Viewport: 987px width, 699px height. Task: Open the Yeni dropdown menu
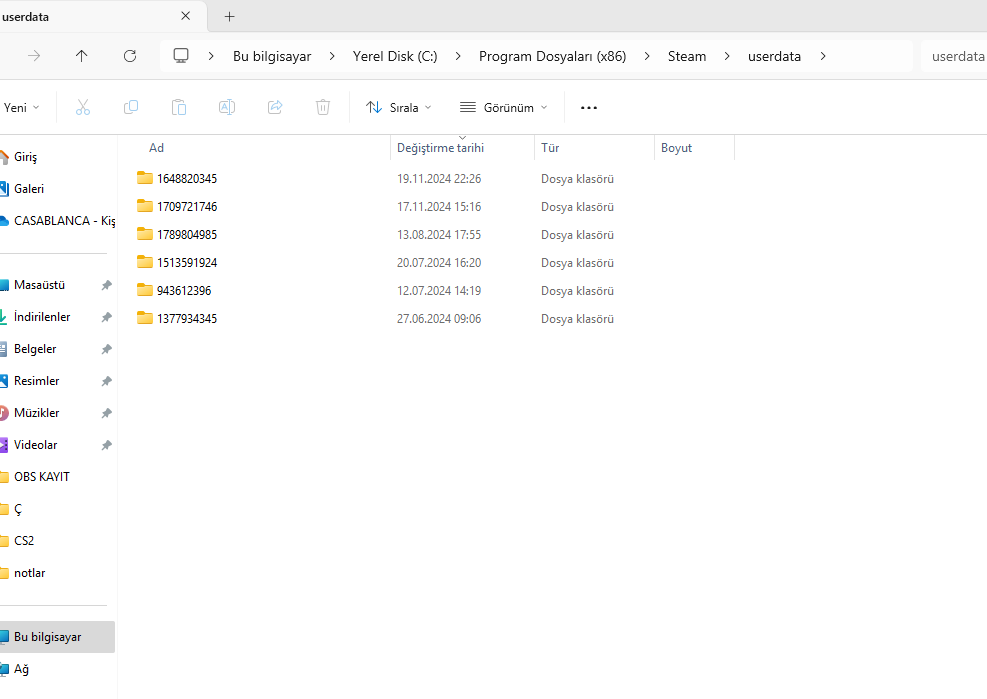[21, 108]
